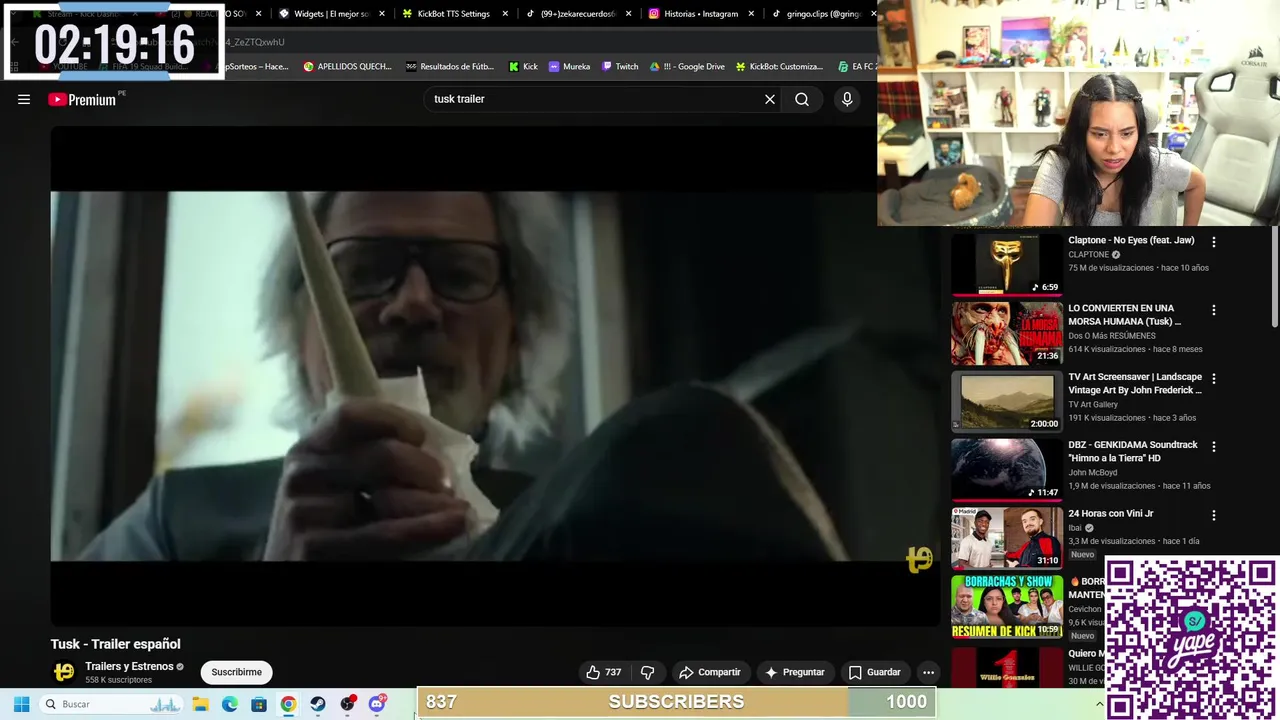
Task: Open options for TV Art Screensaver video
Action: (x=1214, y=379)
